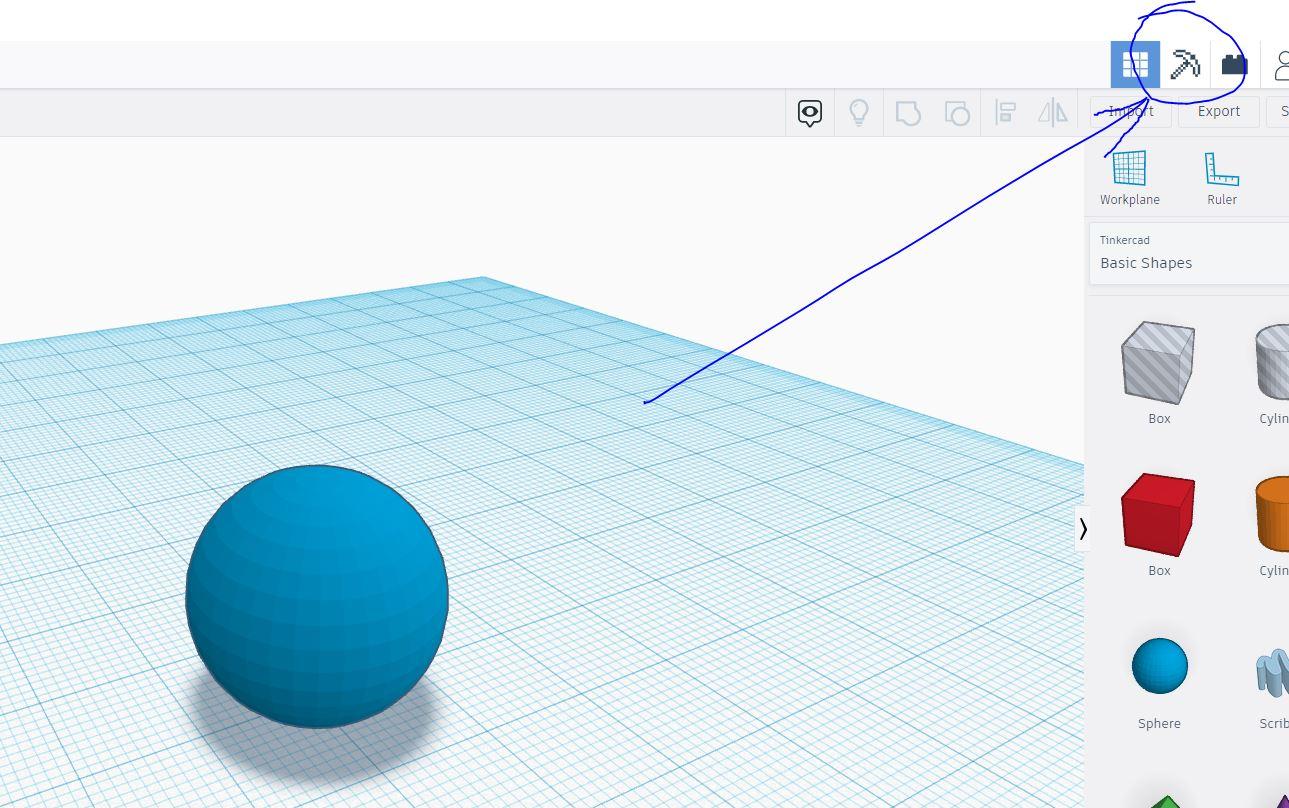Image resolution: width=1289 pixels, height=808 pixels.
Task: Collapse the shapes side panel
Action: pos(1084,528)
